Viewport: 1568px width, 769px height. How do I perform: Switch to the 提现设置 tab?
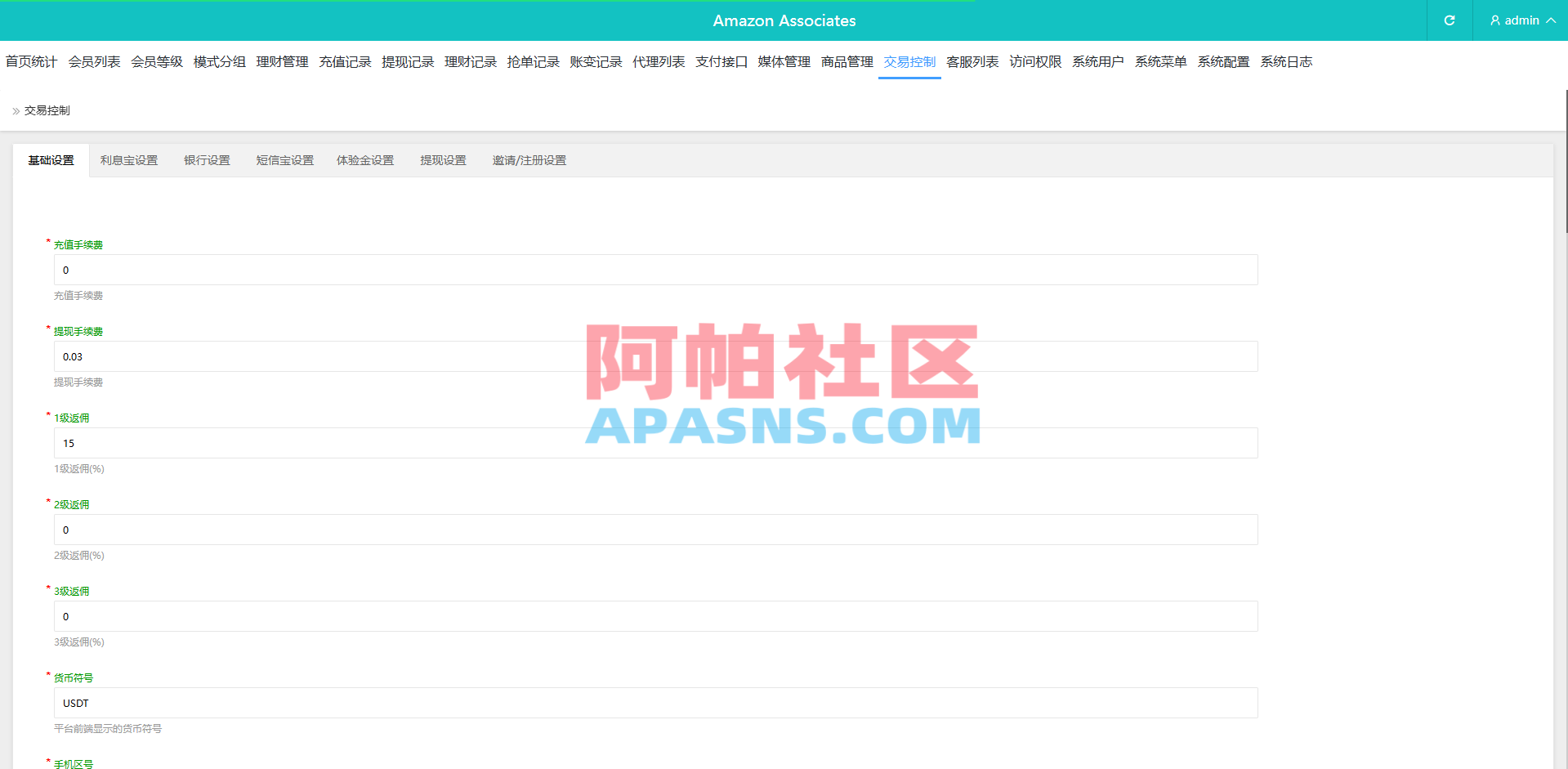click(x=443, y=160)
